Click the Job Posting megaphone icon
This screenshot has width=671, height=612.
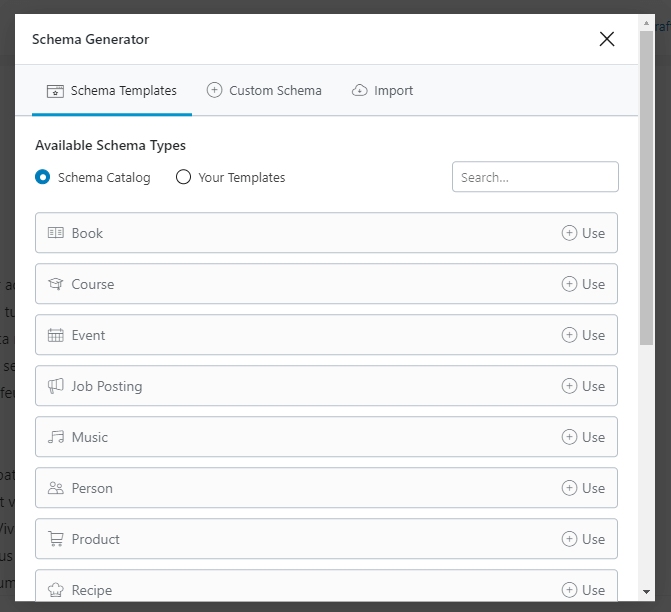(56, 386)
